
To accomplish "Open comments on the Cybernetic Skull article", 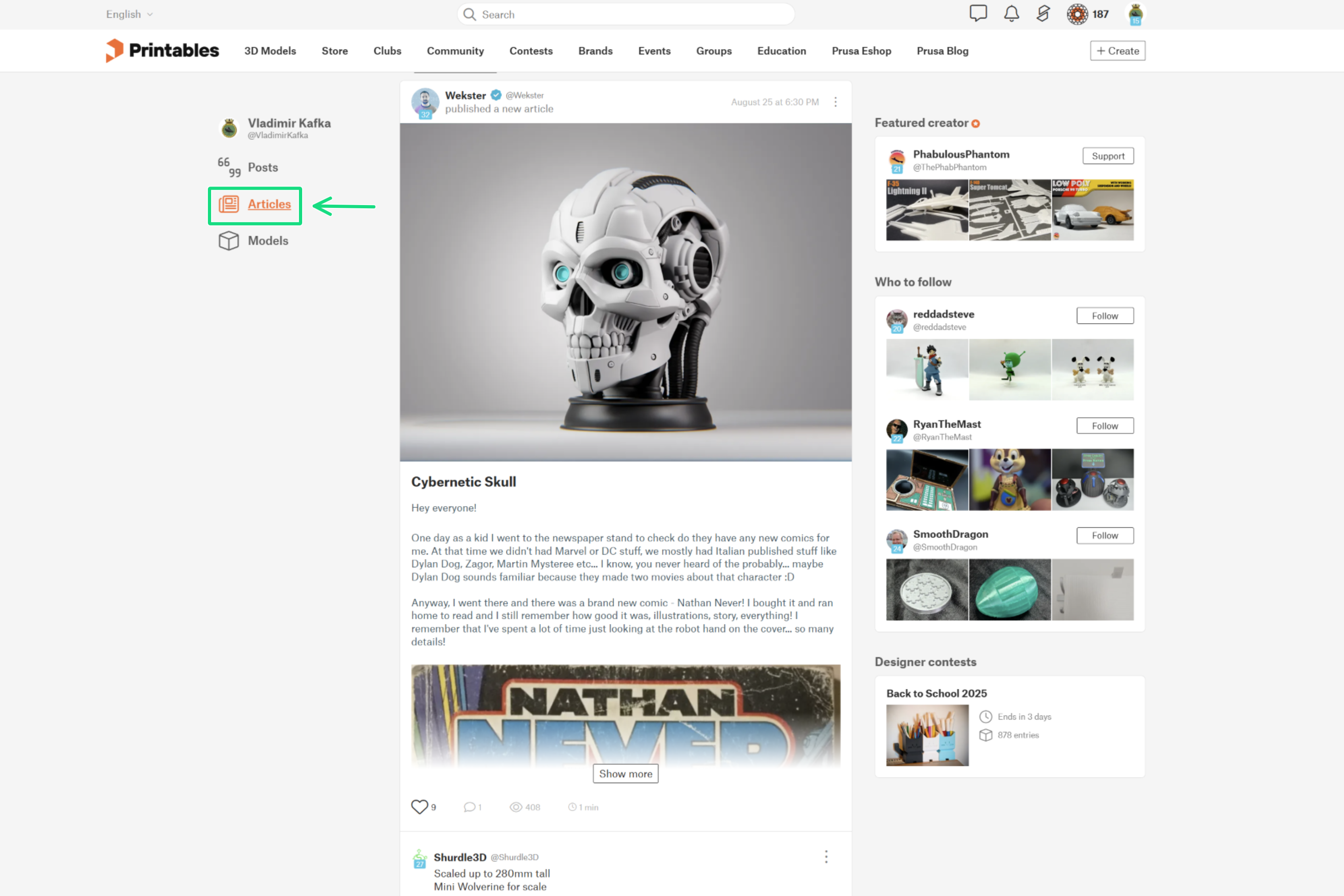I will coord(470,807).
